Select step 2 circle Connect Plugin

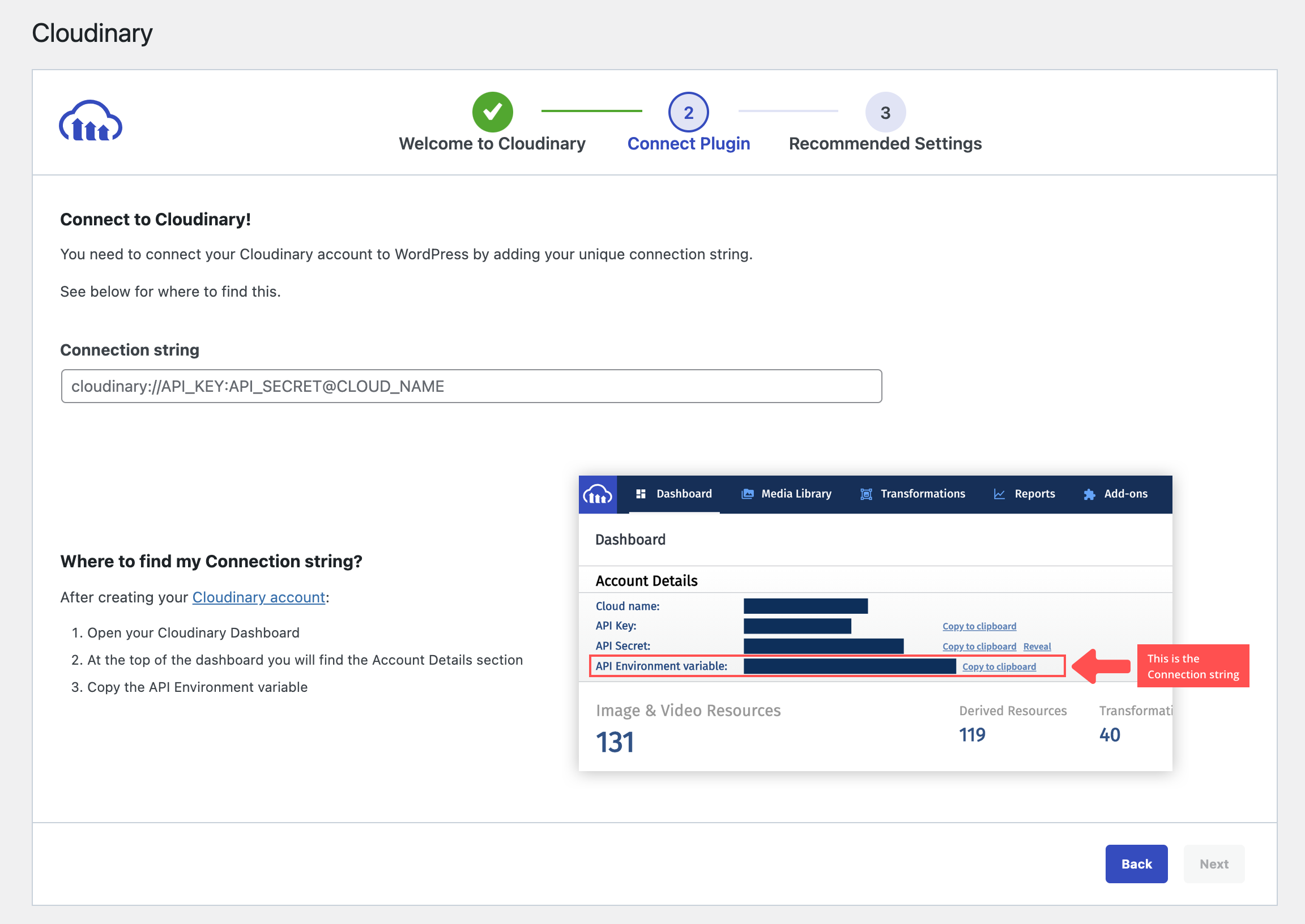[x=688, y=112]
